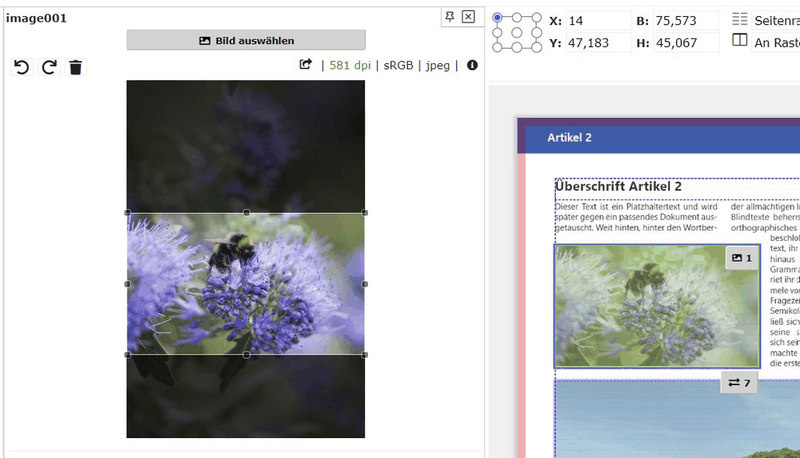
Task: Click the bottom-right crop handle
Action: click(x=365, y=355)
